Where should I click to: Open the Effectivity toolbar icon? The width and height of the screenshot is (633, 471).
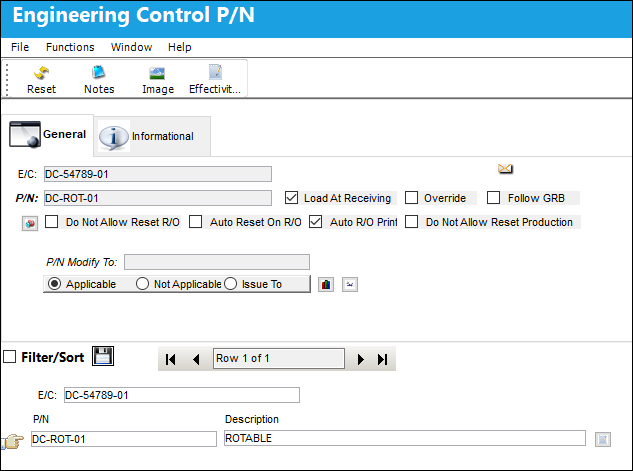coord(215,80)
